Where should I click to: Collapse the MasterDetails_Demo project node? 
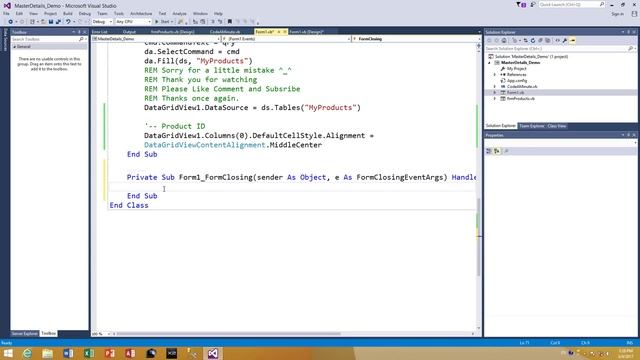tap(489, 63)
